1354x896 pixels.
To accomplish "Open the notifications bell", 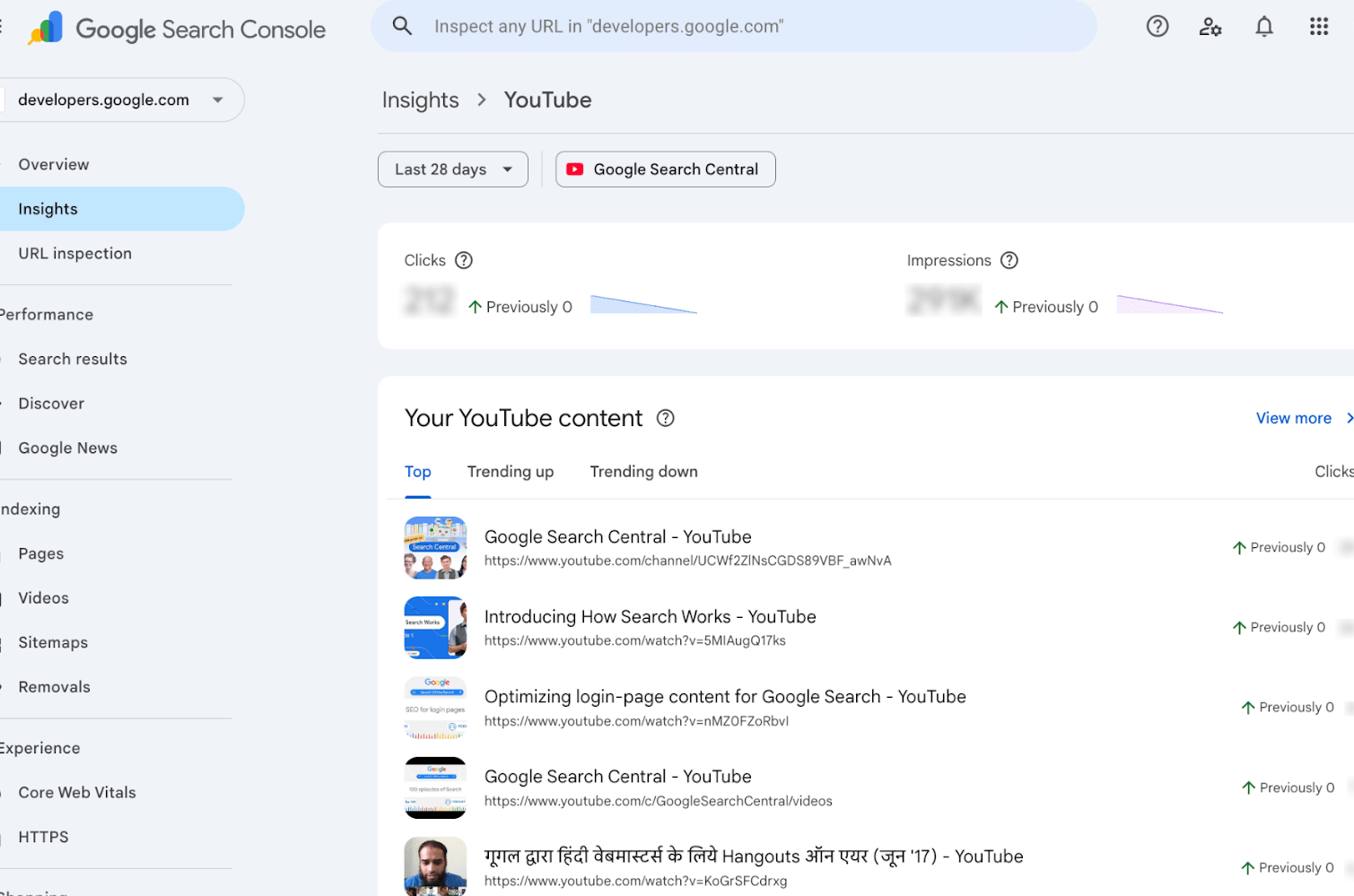I will pos(1264,27).
